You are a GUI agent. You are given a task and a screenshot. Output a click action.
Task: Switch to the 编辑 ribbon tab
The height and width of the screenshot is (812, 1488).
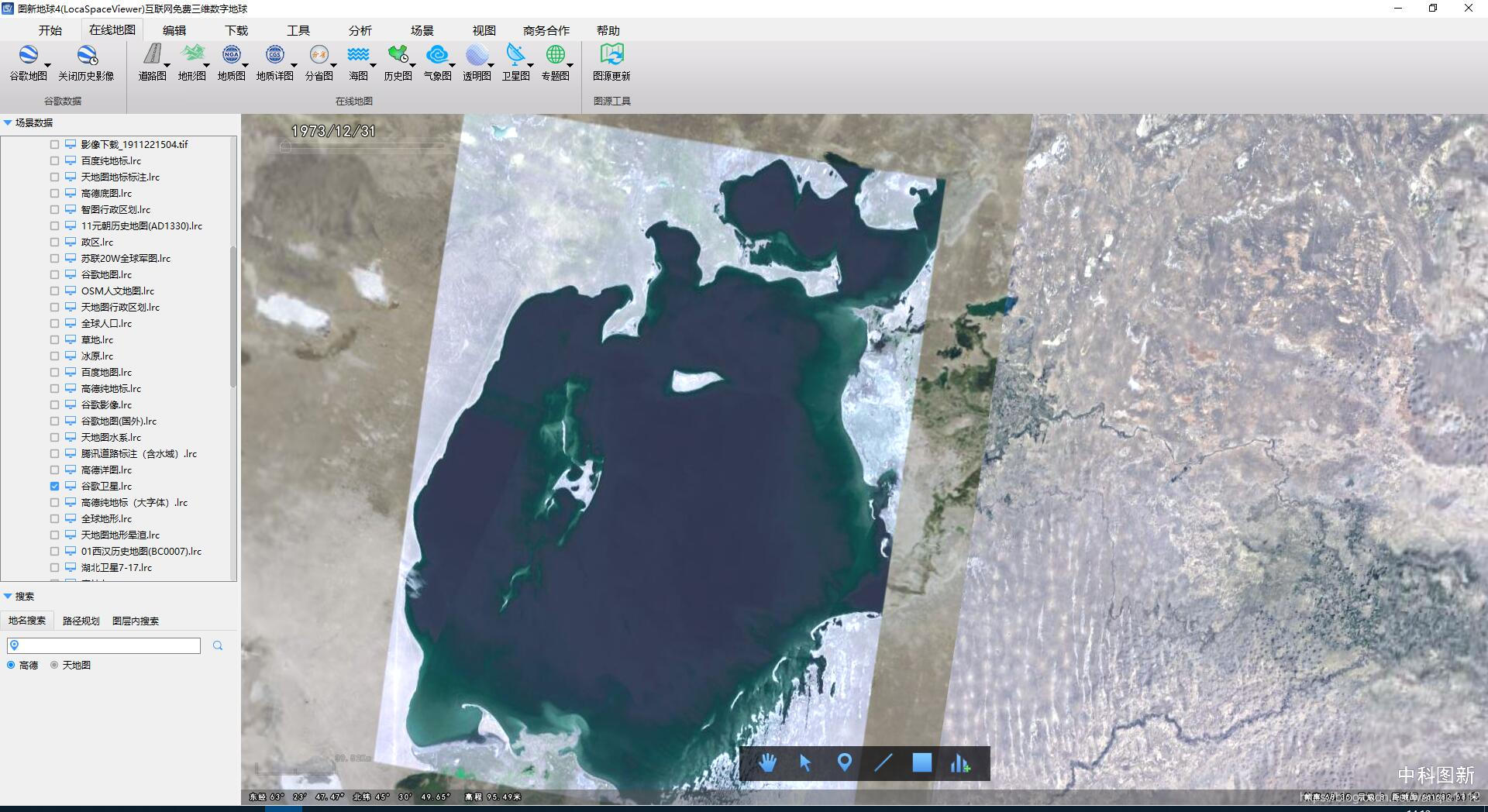tap(174, 30)
